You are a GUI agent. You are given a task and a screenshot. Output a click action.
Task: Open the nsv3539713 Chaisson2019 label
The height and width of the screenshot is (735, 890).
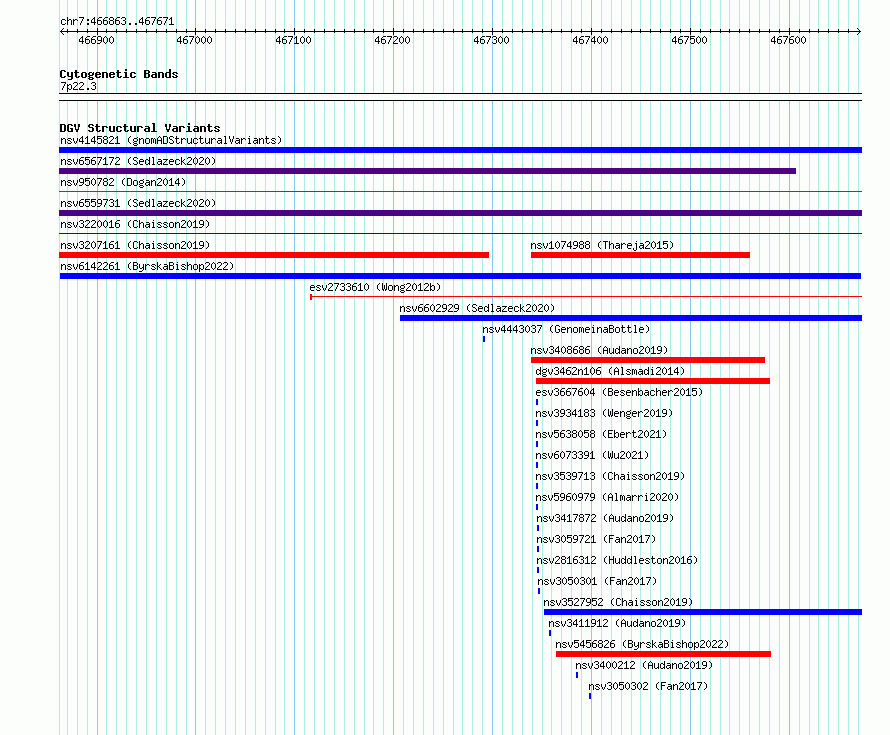point(610,476)
